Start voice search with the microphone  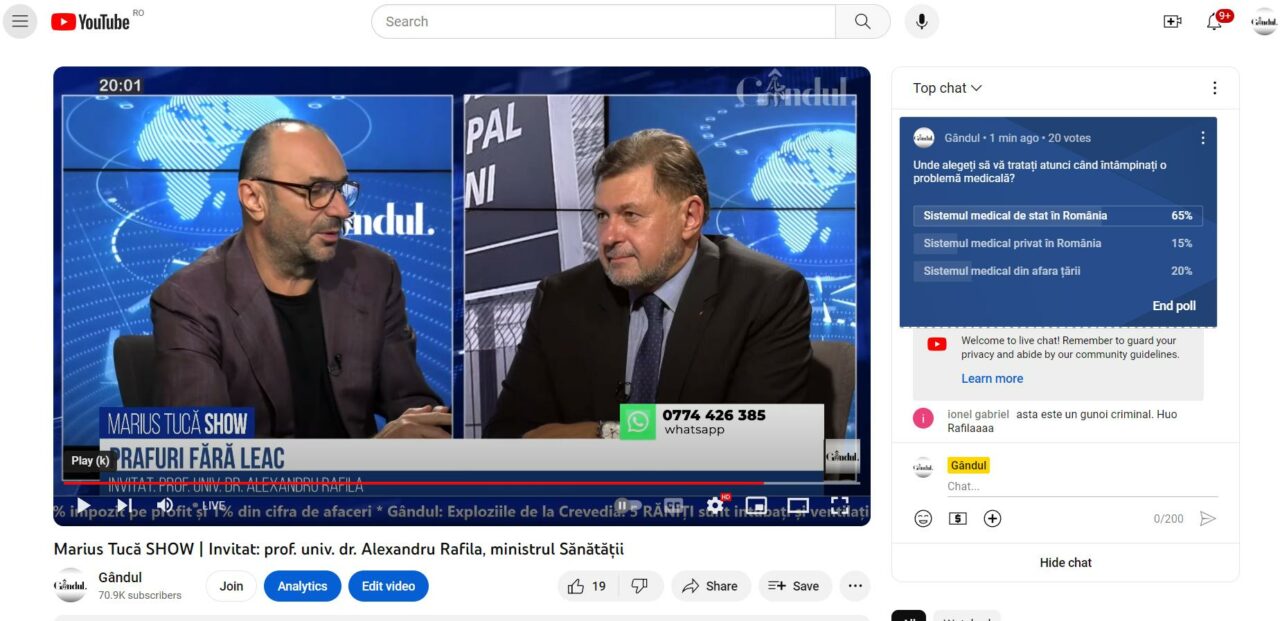[922, 21]
